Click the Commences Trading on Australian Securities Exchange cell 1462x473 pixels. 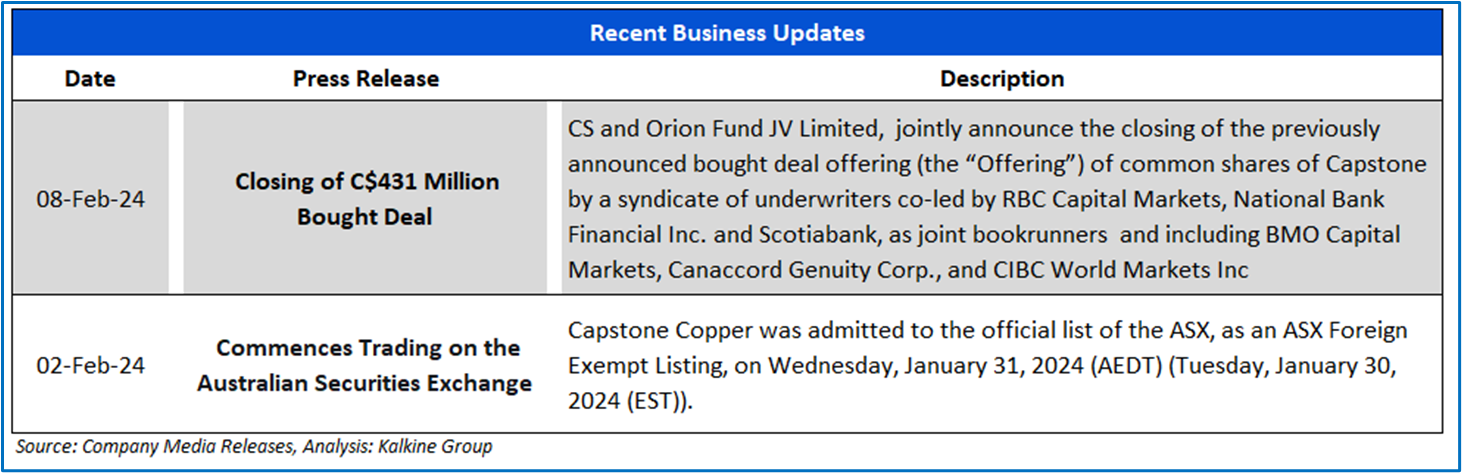[x=365, y=365]
